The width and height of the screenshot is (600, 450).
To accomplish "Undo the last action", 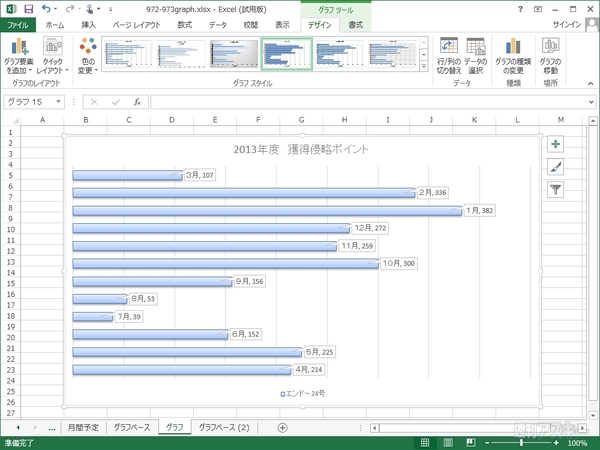I will click(x=46, y=9).
